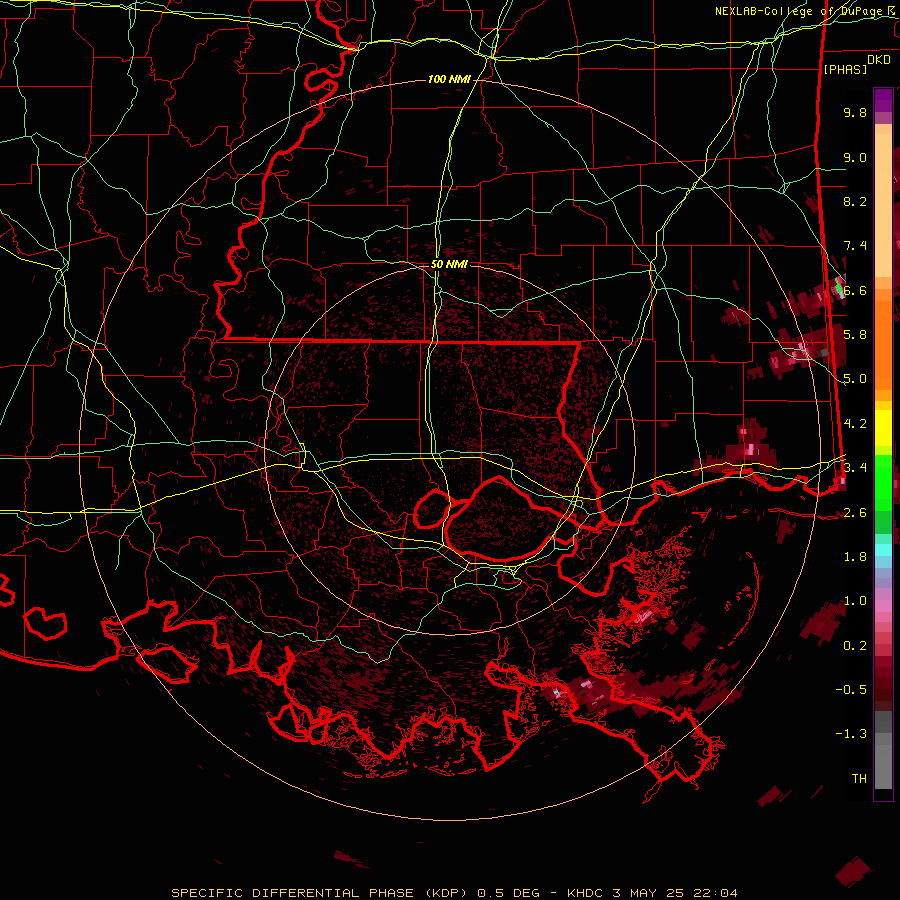
Task: Click the product title caption at bottom
Action: point(455,893)
